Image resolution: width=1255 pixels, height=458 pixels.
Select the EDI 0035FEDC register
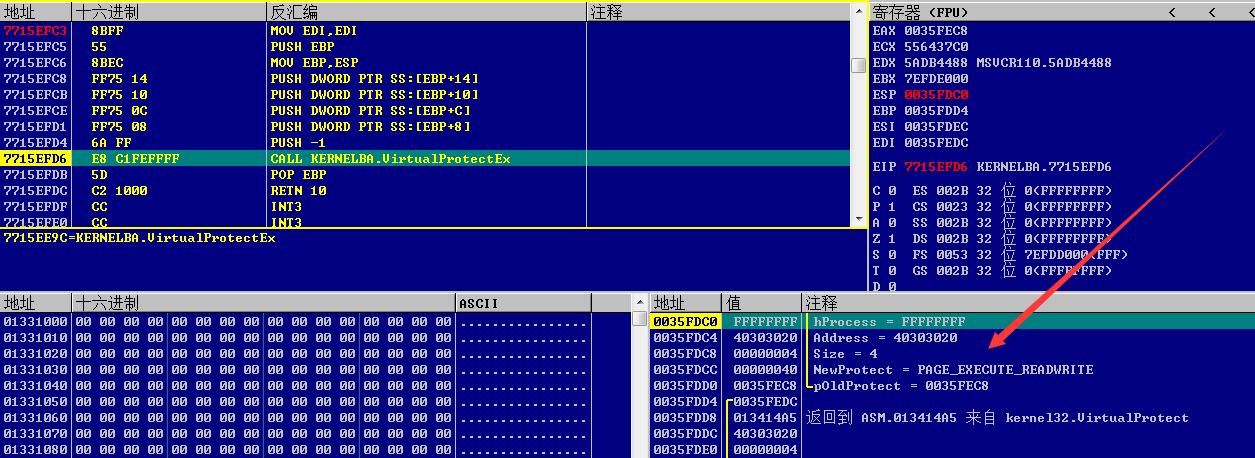click(x=920, y=143)
